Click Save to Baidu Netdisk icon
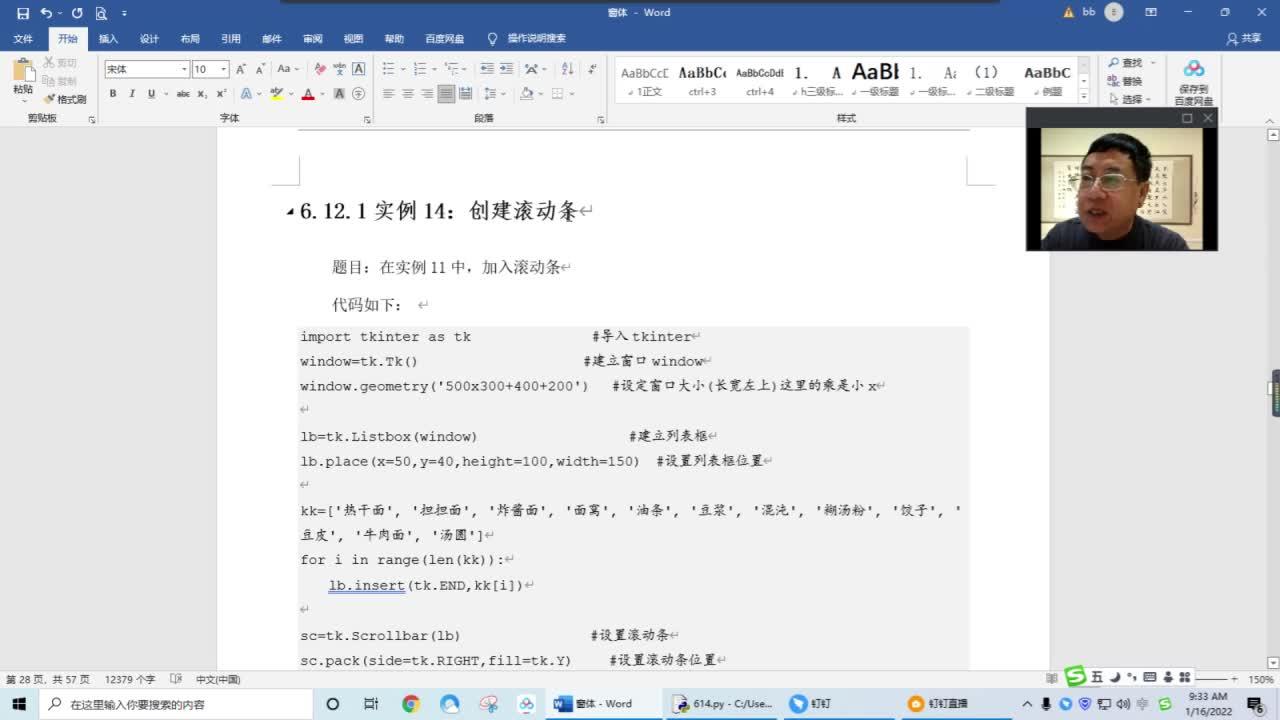Image resolution: width=1280 pixels, height=720 pixels. tap(1193, 80)
